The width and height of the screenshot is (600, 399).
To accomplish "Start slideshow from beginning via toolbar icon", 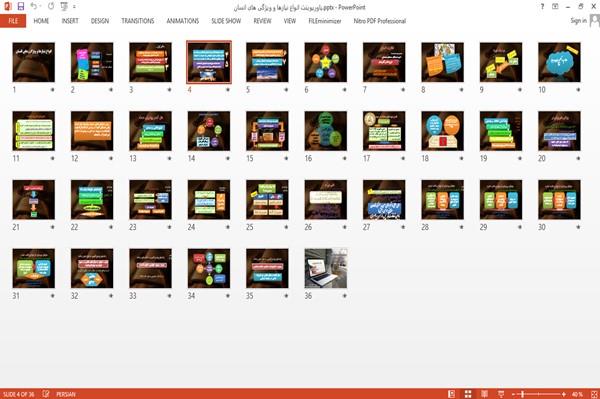I will (64, 7).
